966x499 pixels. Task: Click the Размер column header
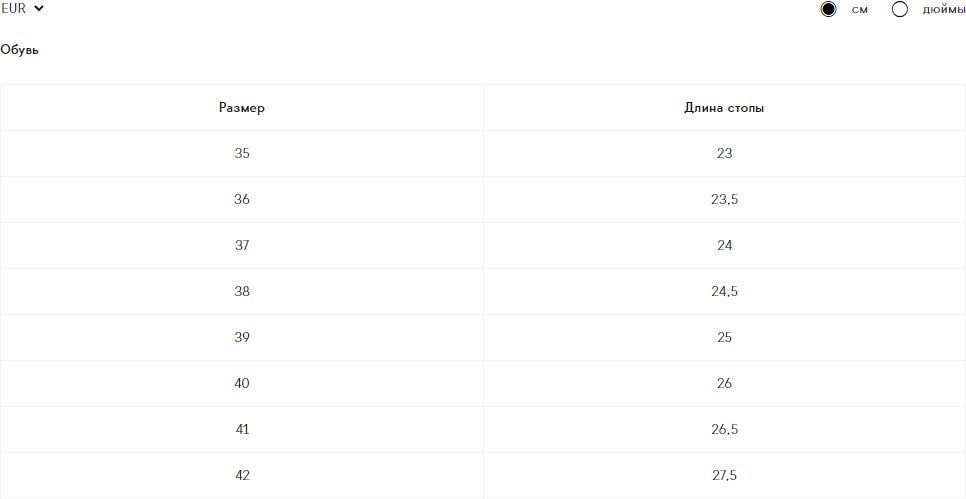[242, 108]
